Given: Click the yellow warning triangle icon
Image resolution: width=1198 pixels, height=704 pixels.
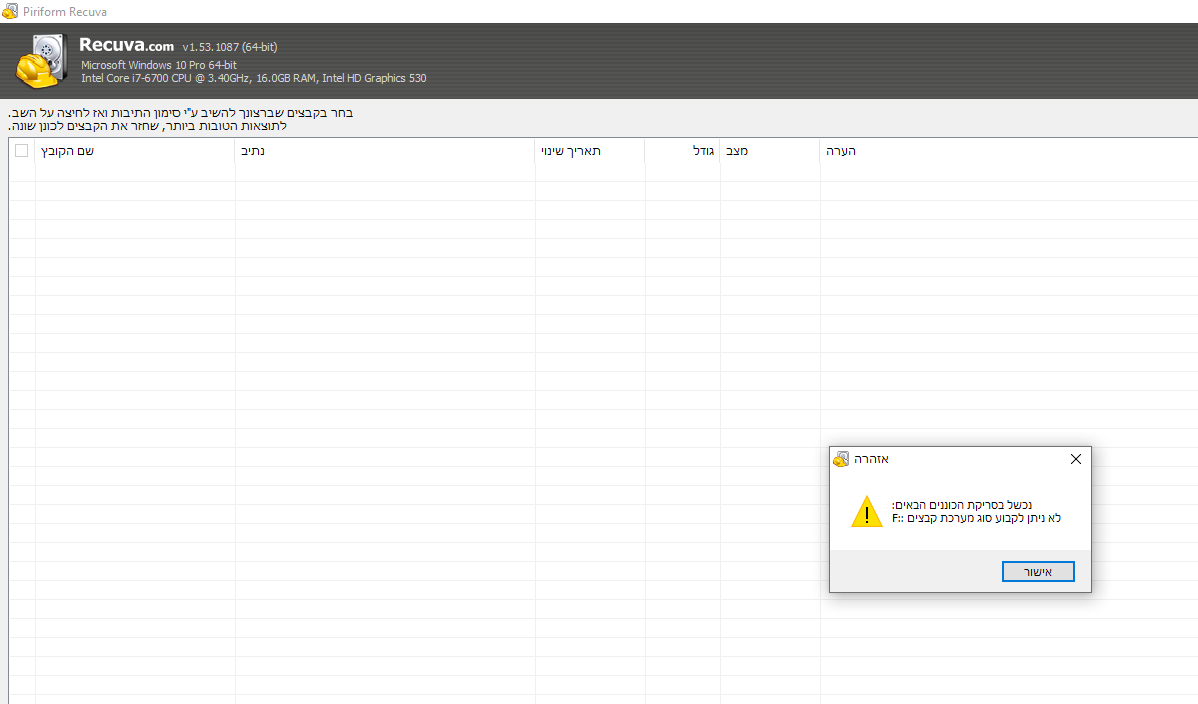Looking at the screenshot, I should click(866, 511).
